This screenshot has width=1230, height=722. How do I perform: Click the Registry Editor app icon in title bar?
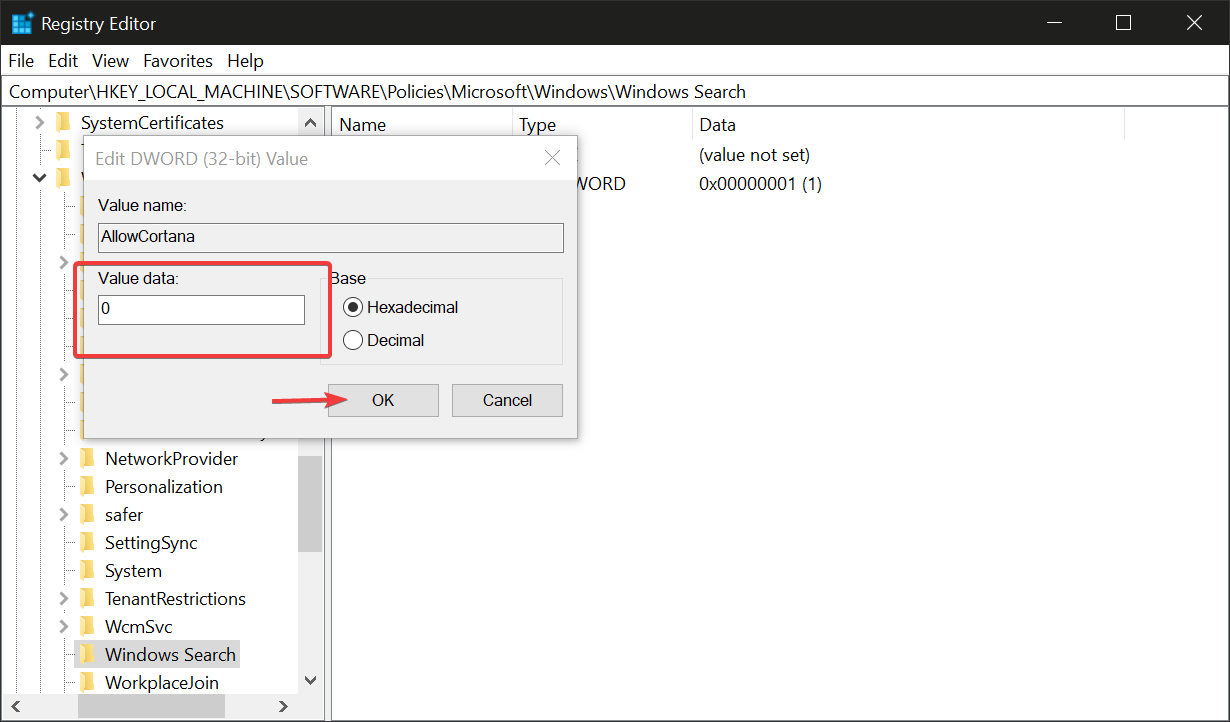pyautogui.click(x=21, y=22)
